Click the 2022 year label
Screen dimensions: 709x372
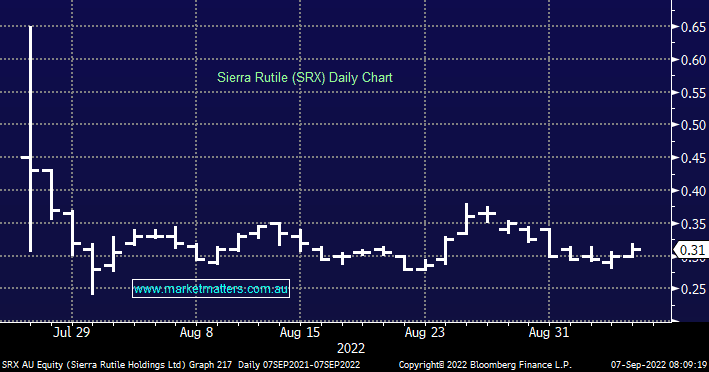pos(351,348)
